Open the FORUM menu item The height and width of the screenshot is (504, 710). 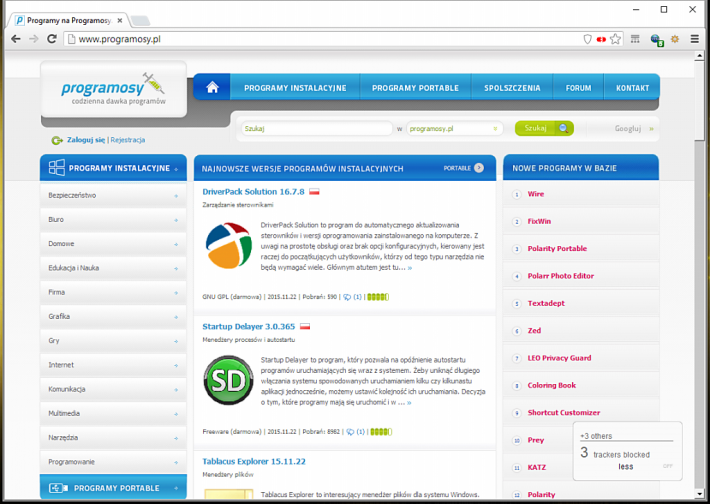pyautogui.click(x=578, y=88)
